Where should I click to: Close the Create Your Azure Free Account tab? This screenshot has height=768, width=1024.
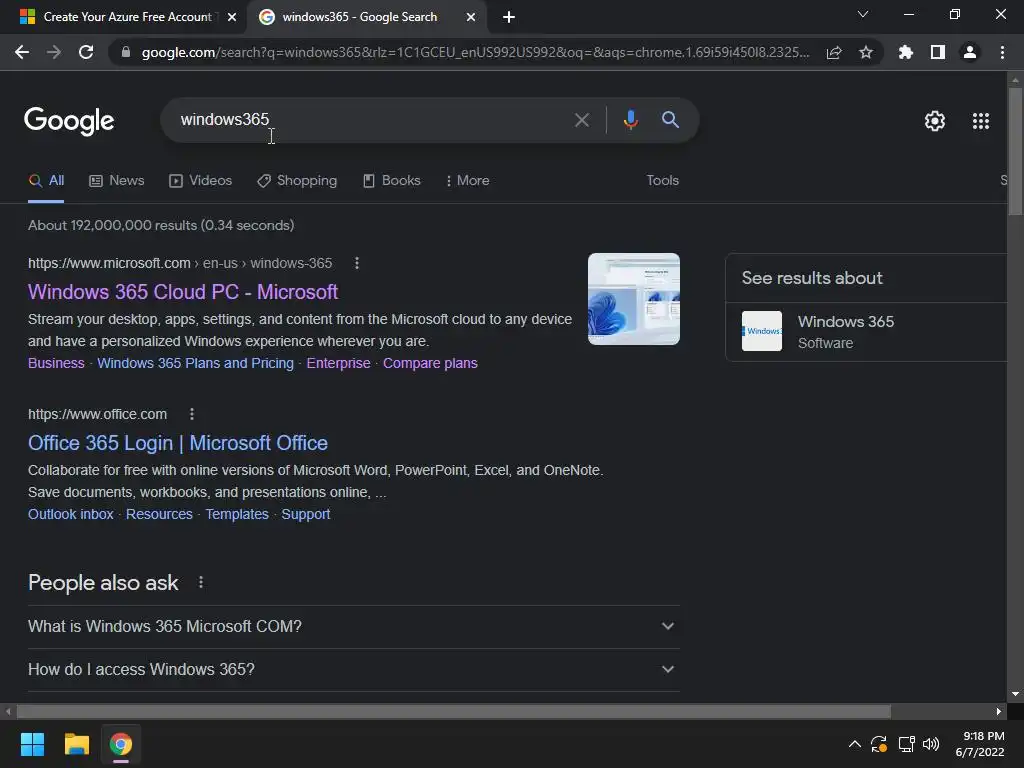click(x=232, y=17)
